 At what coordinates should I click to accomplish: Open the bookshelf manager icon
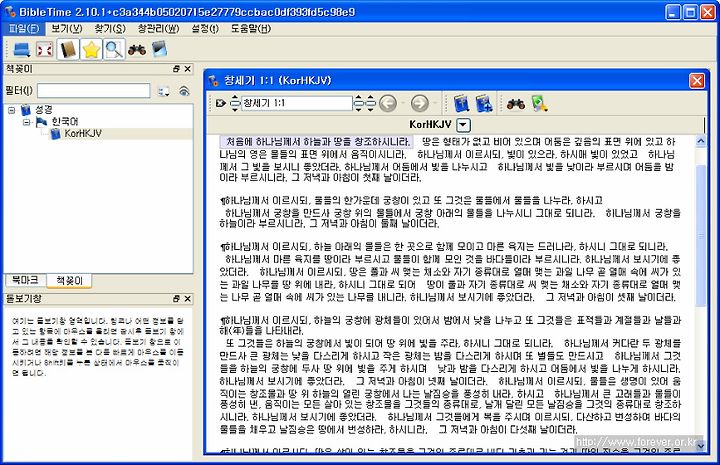(159, 49)
